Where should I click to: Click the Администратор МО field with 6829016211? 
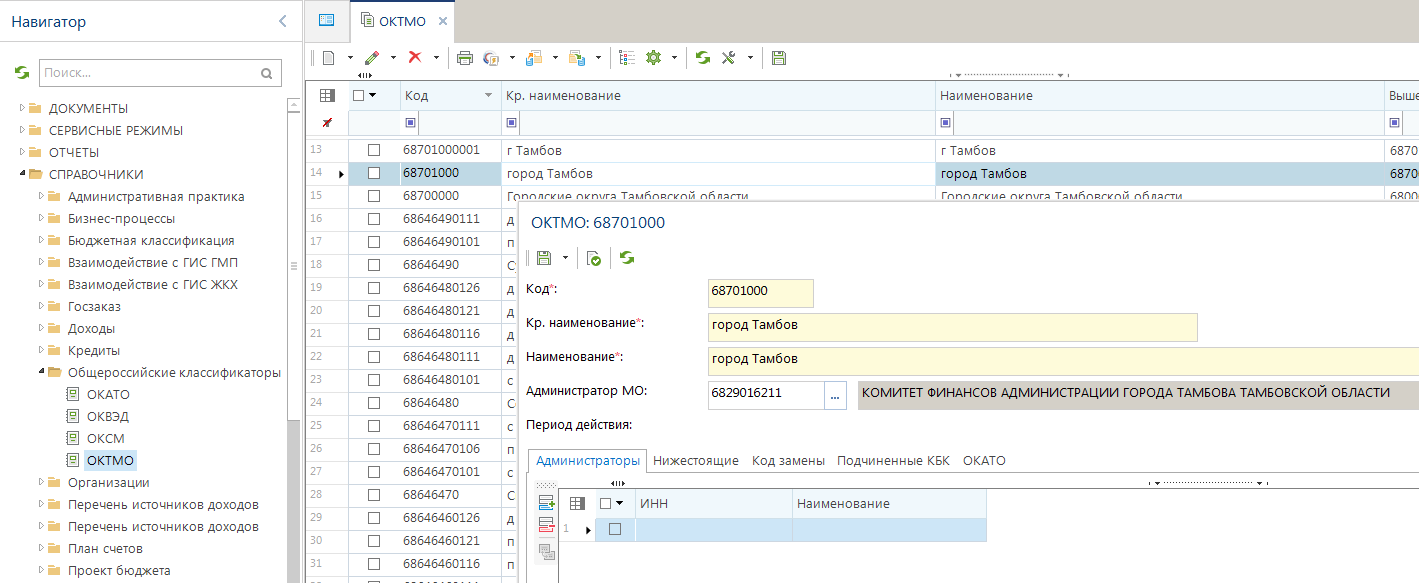coord(766,395)
